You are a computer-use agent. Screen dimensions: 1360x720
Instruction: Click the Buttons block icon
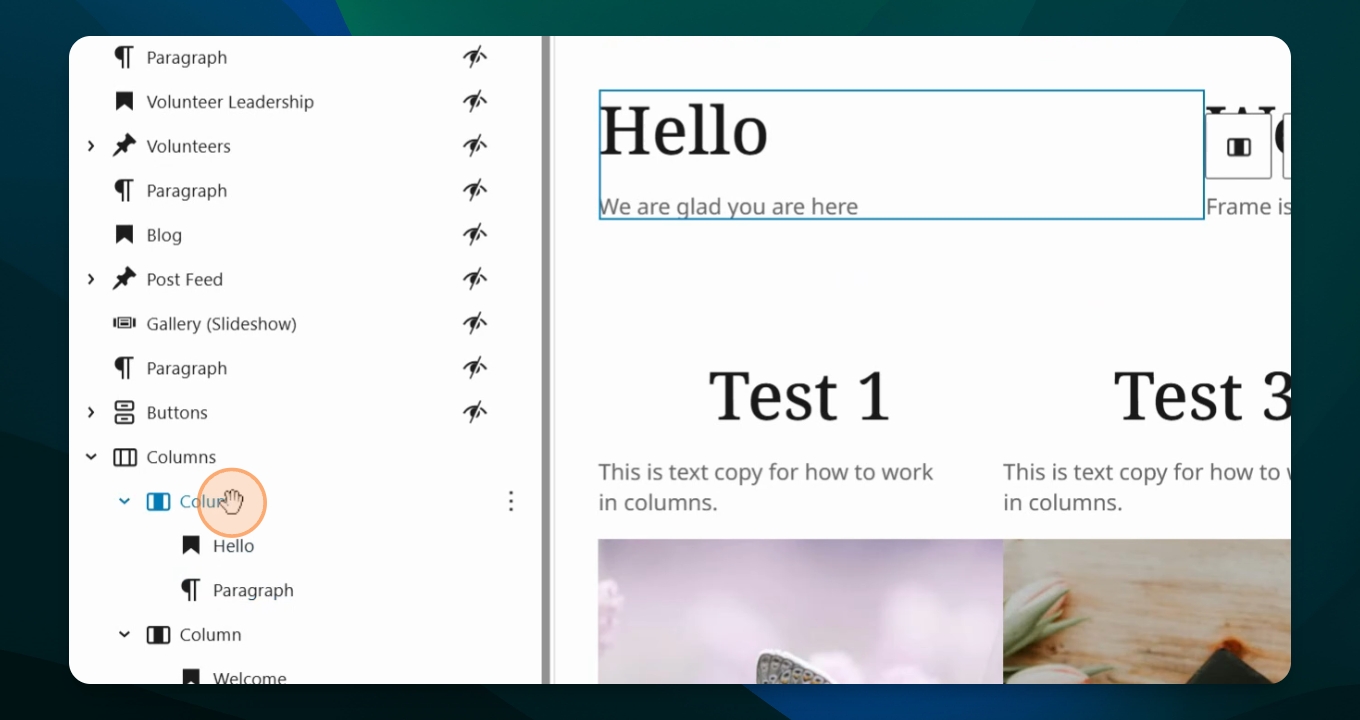[x=124, y=412]
